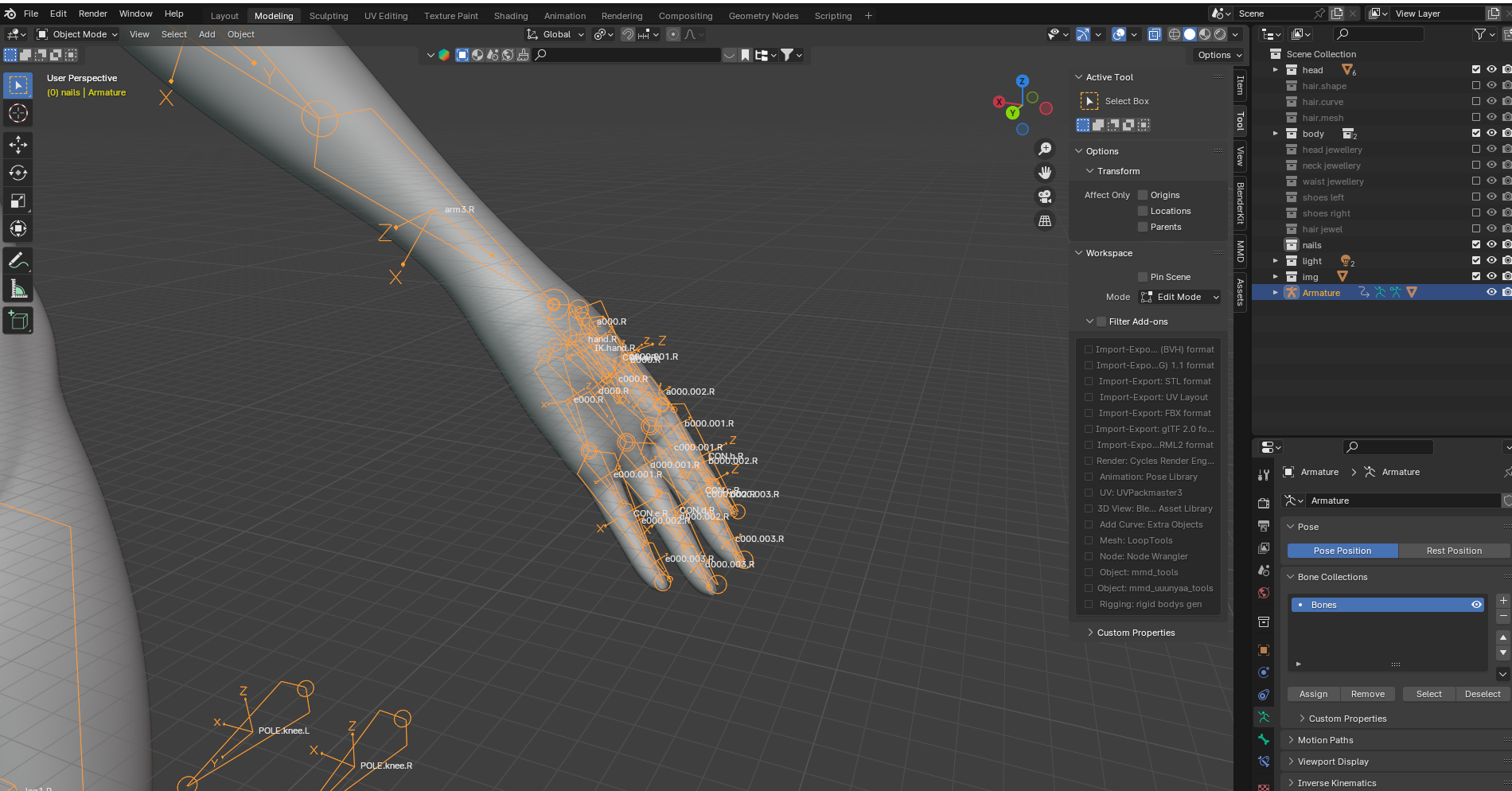Select the Add Cube tool
1512x791 pixels.
(18, 321)
